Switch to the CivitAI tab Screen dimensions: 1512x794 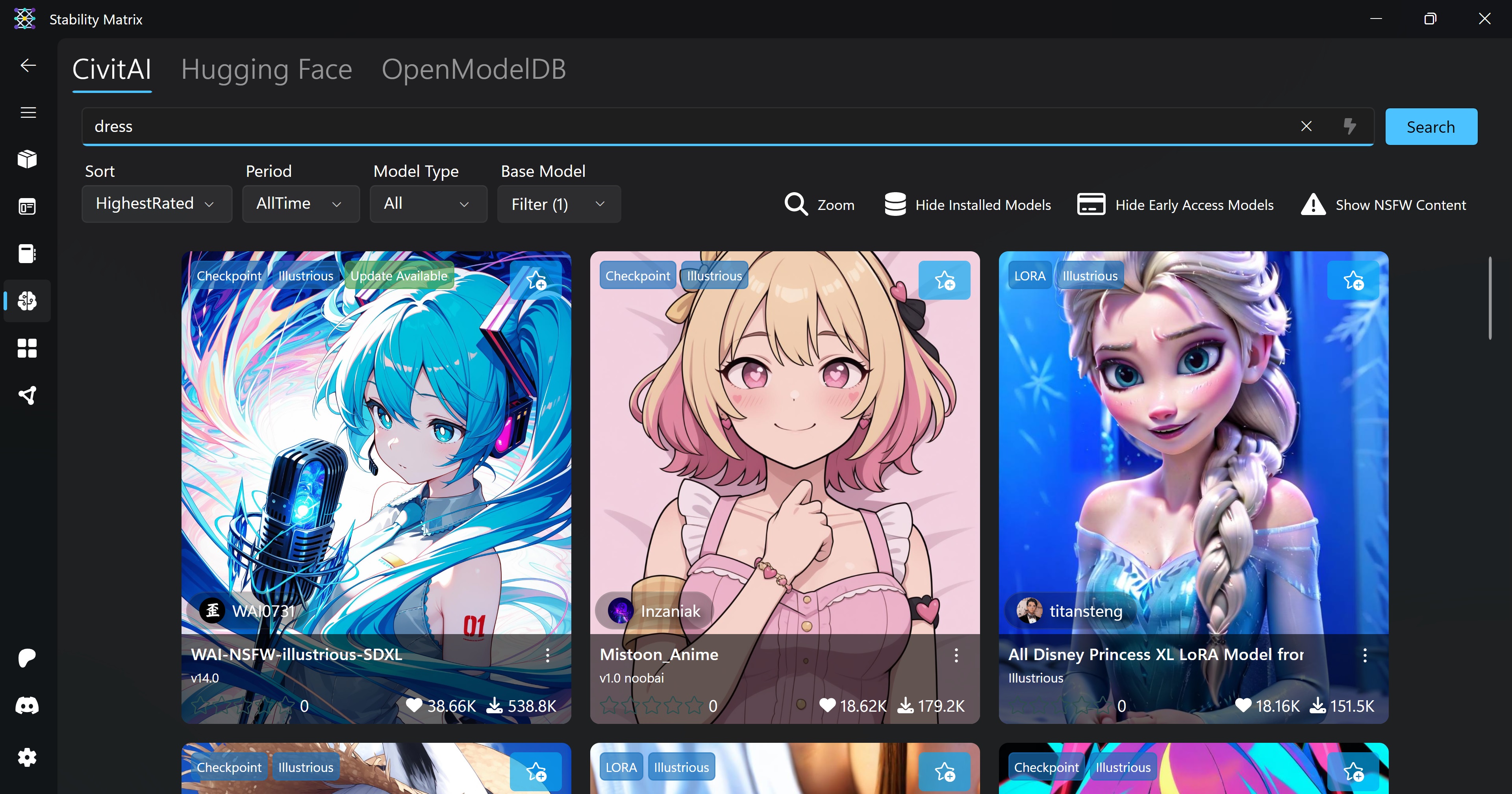click(111, 69)
